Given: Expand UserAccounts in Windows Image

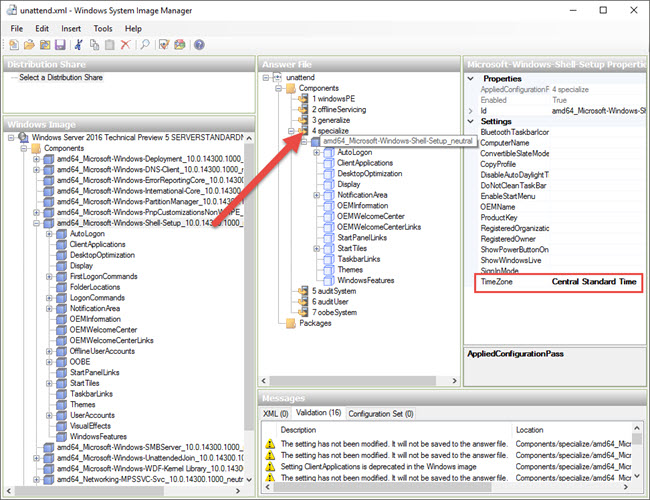Looking at the screenshot, I should tap(49, 415).
